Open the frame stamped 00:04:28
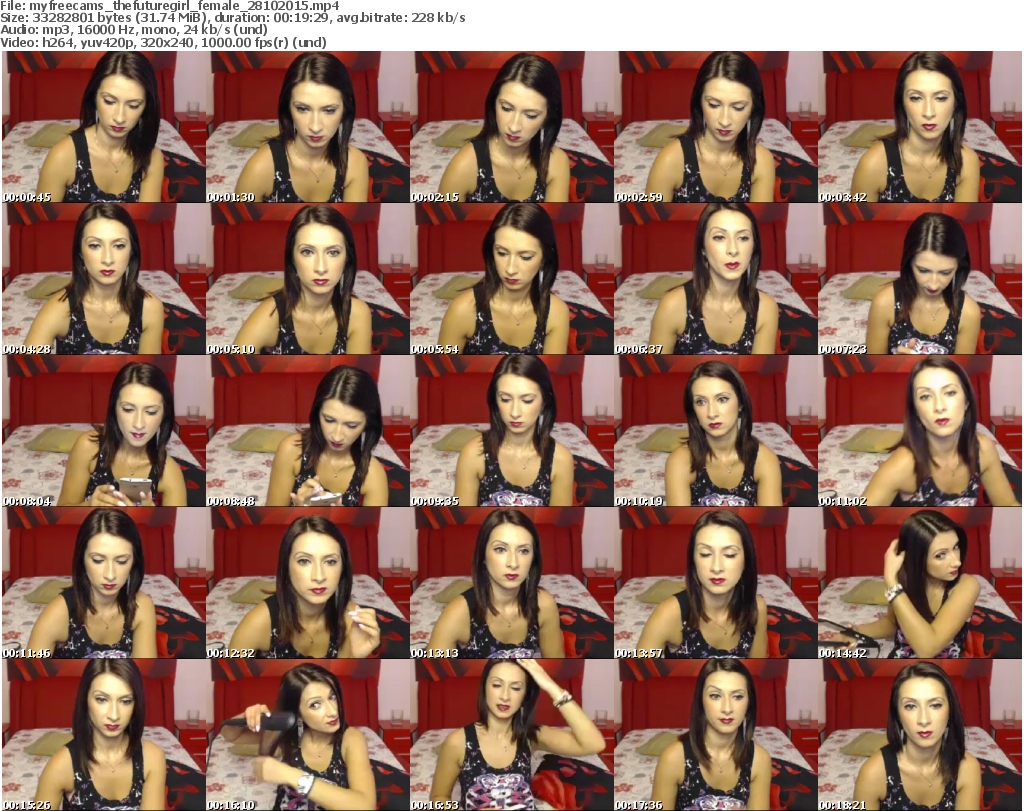Image resolution: width=1024 pixels, height=811 pixels. pos(103,279)
